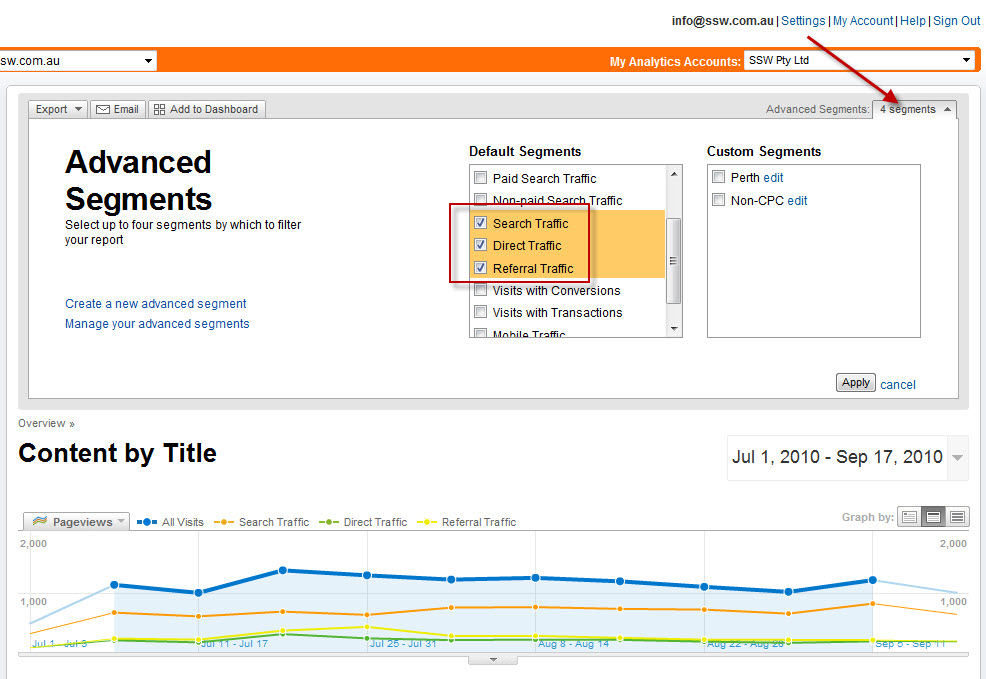Select the last Graph by view icon
The height and width of the screenshot is (679, 986).
pos(957,517)
